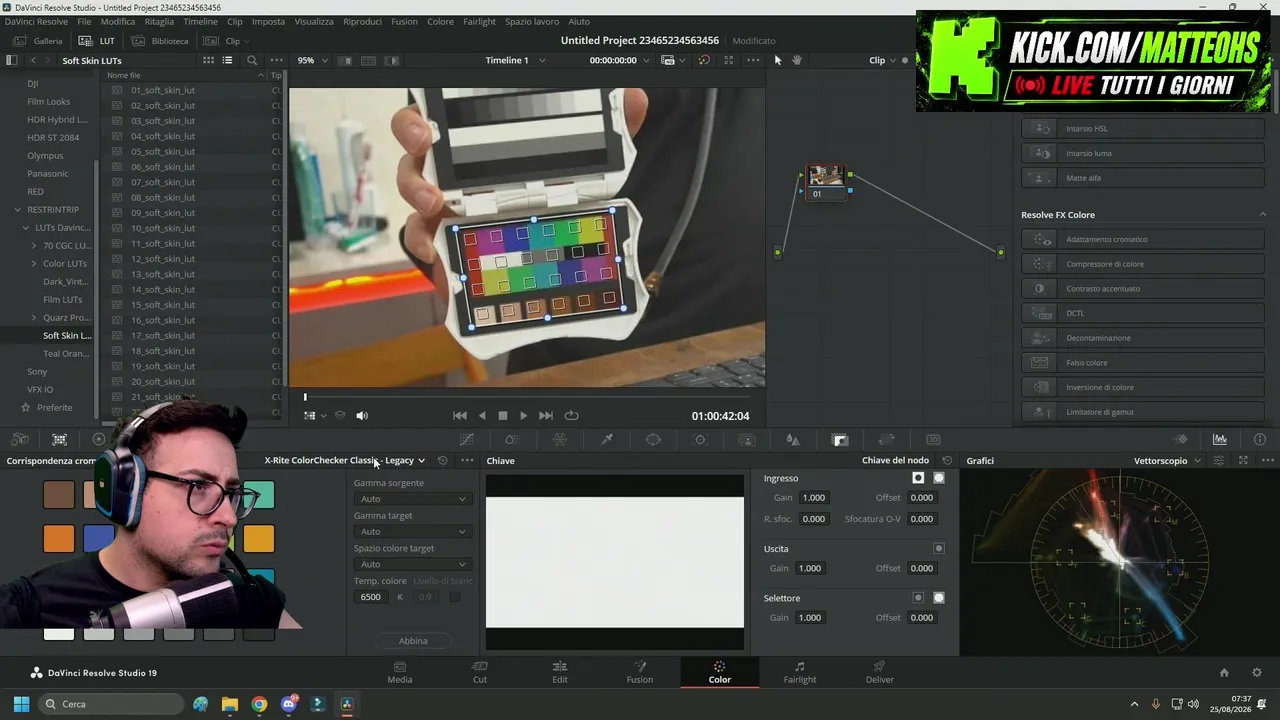Switch LUT browser to list view
The height and width of the screenshot is (720, 1280).
(x=227, y=60)
